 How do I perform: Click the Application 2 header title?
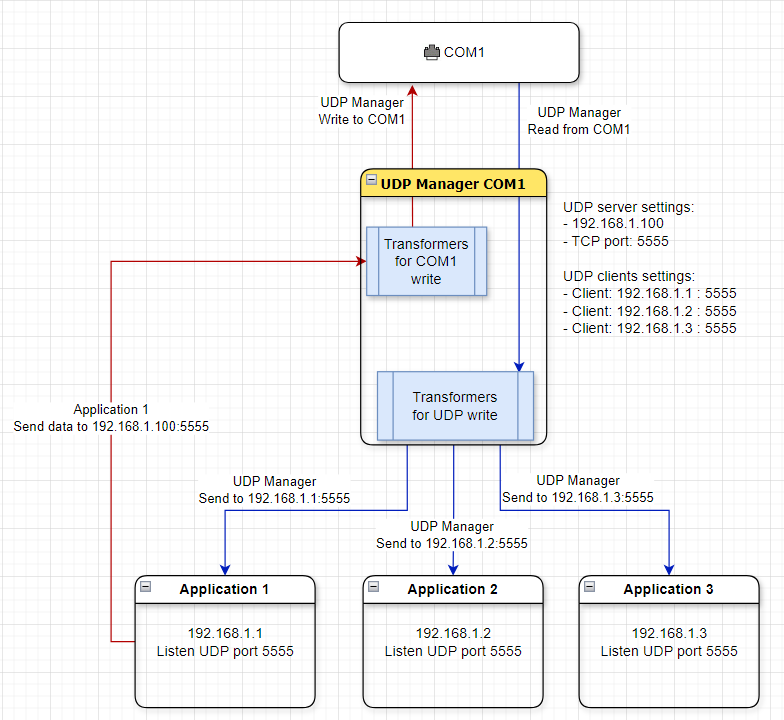tap(452, 589)
